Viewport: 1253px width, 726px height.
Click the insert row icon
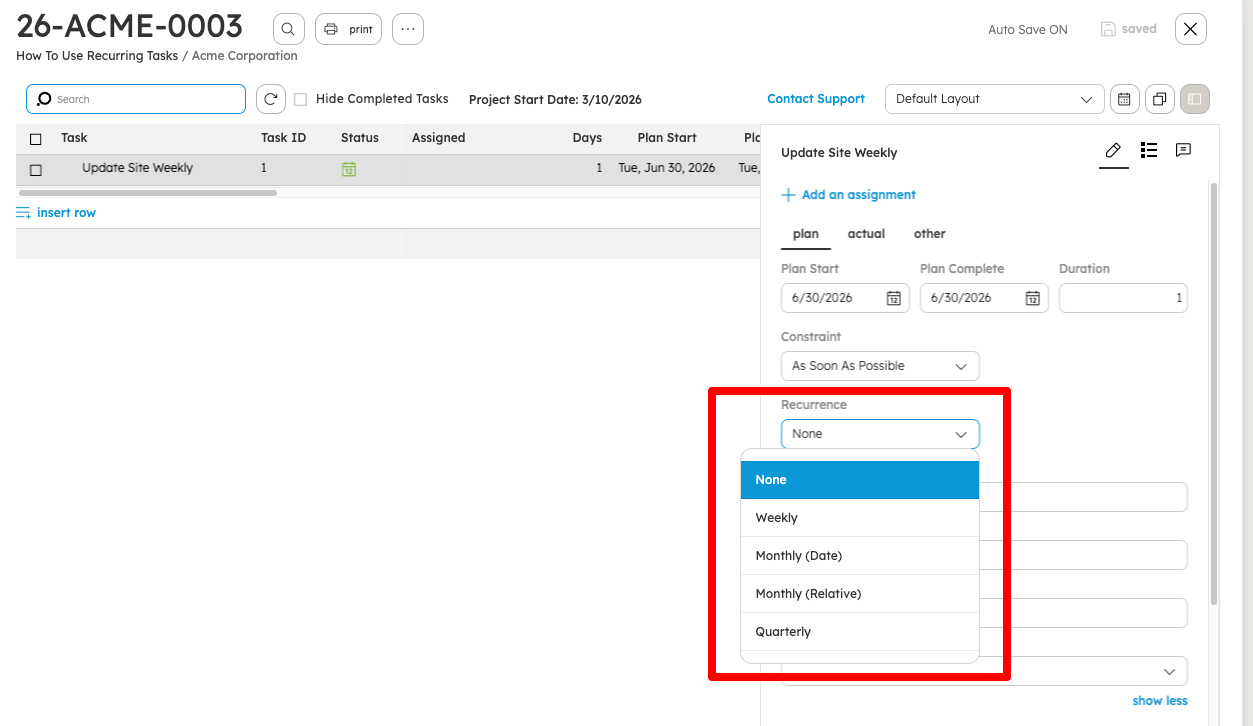[x=24, y=213]
